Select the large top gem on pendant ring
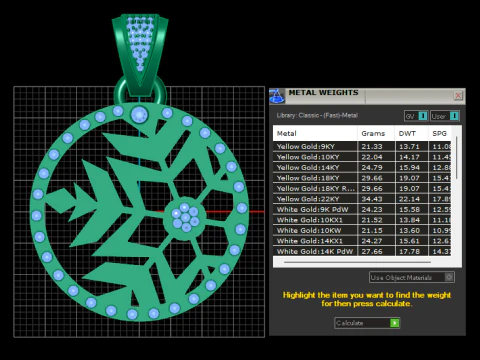Image resolution: width=480 pixels, height=360 pixels. pos(139,115)
